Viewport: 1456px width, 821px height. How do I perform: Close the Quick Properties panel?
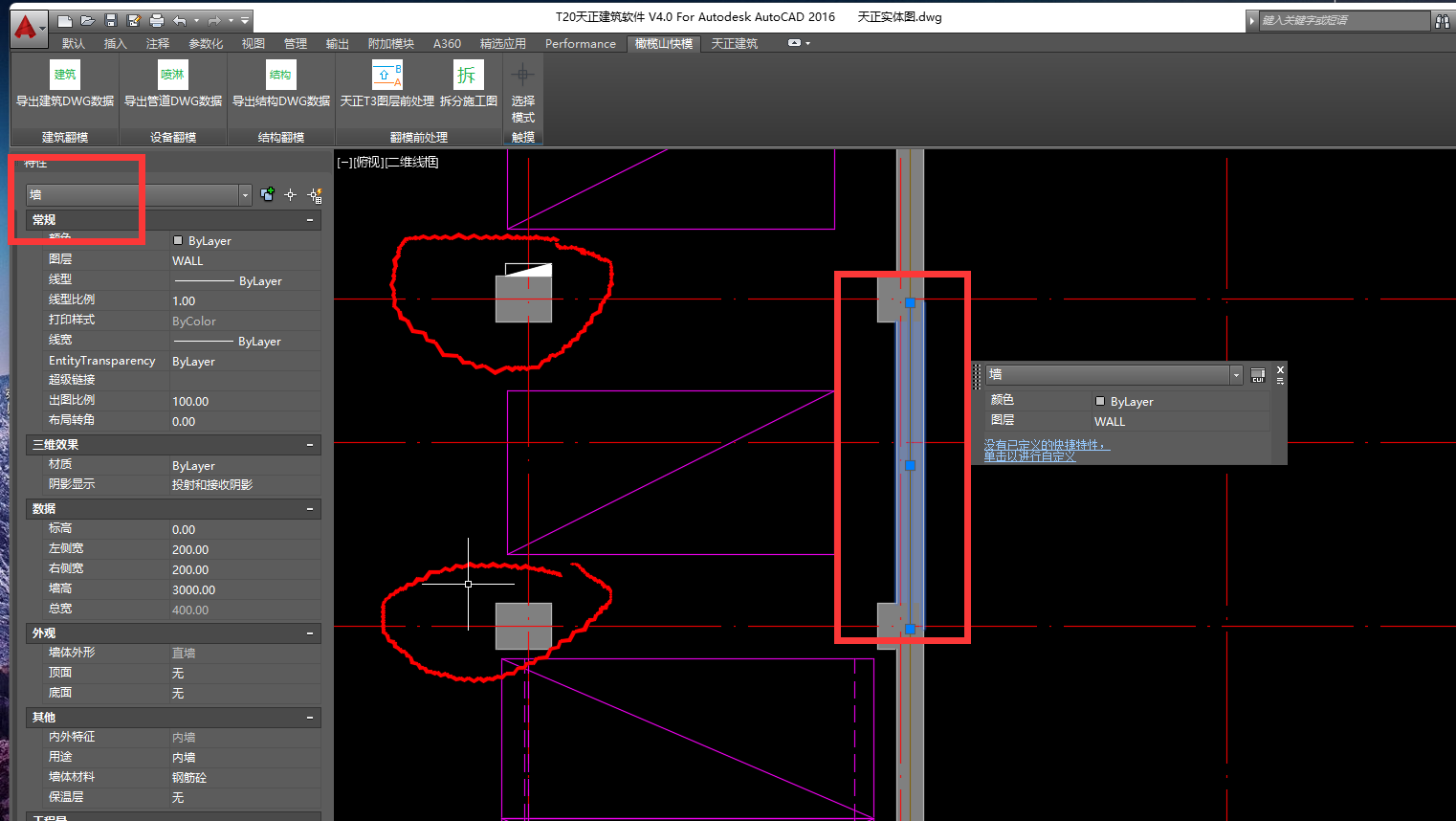tap(1280, 369)
